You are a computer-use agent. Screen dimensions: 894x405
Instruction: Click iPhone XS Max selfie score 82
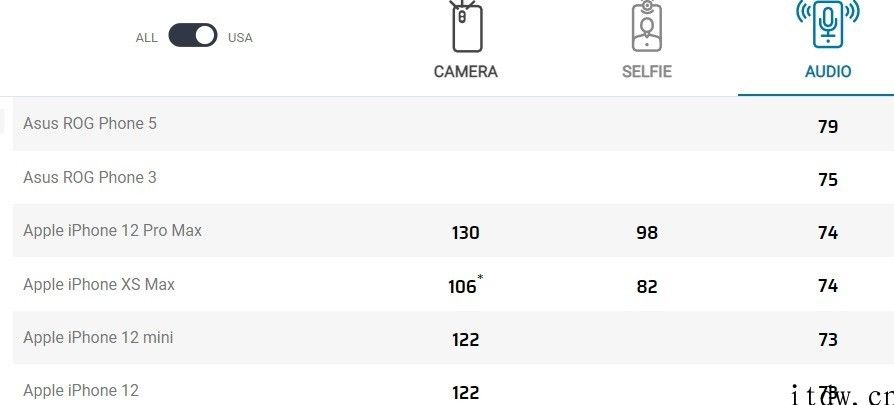[x=647, y=286]
